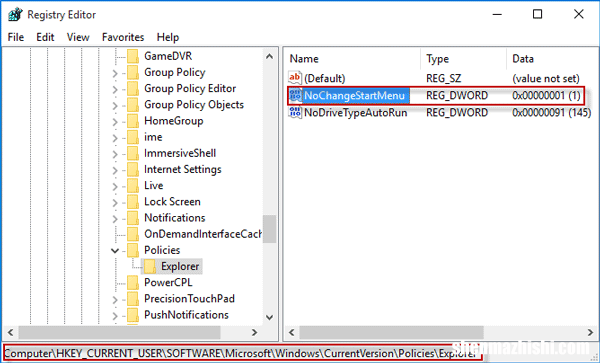Select the Explorer key label in tree
The image size is (600, 363).
tap(180, 266)
